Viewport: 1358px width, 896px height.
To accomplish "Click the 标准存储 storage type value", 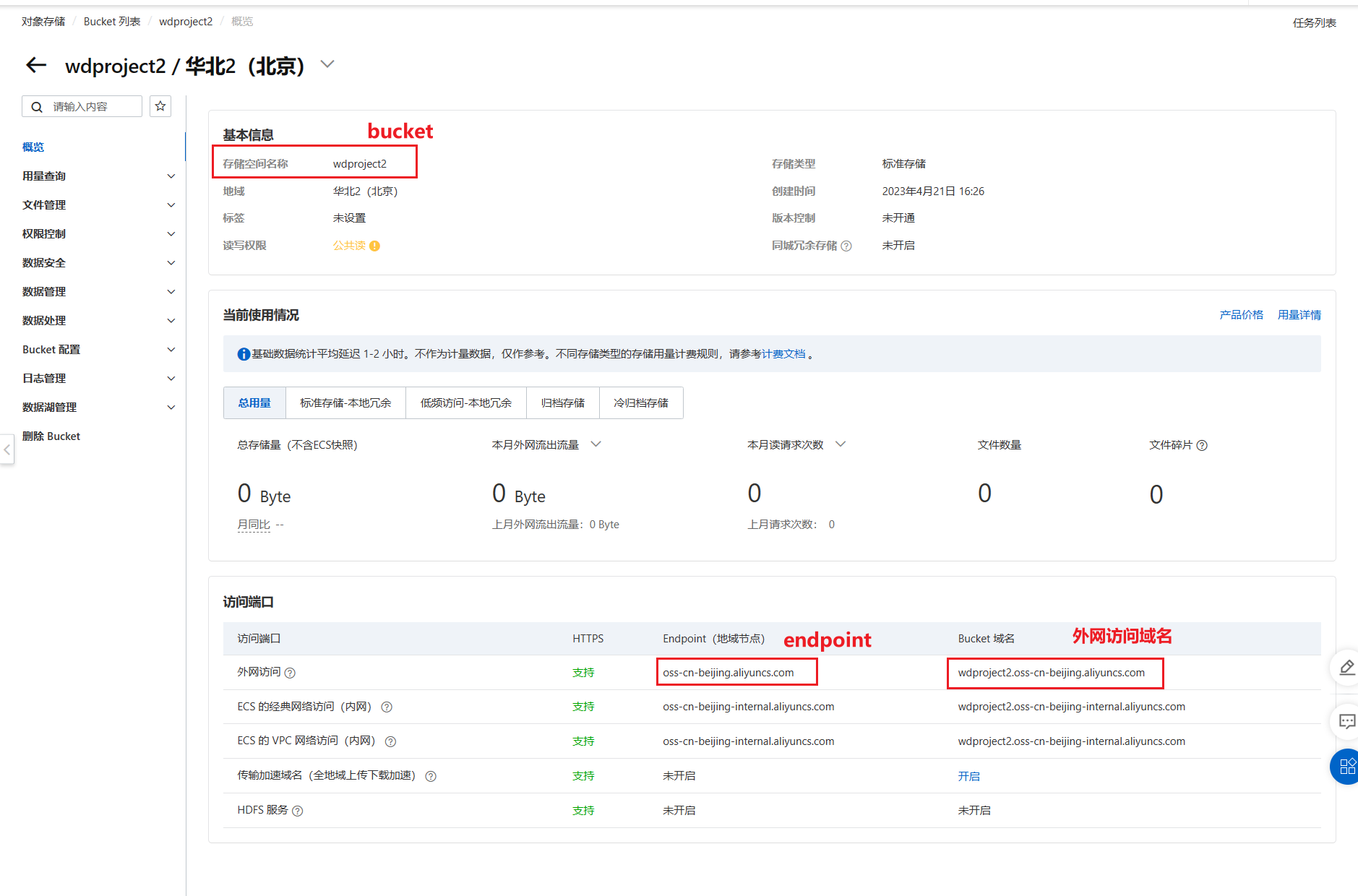I will (x=904, y=164).
